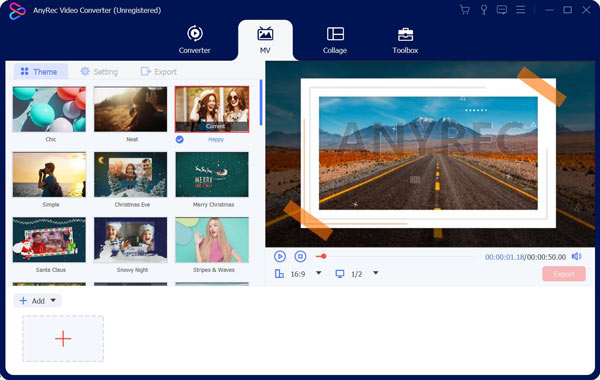The height and width of the screenshot is (380, 600).
Task: Click the key registration icon
Action: [484, 10]
